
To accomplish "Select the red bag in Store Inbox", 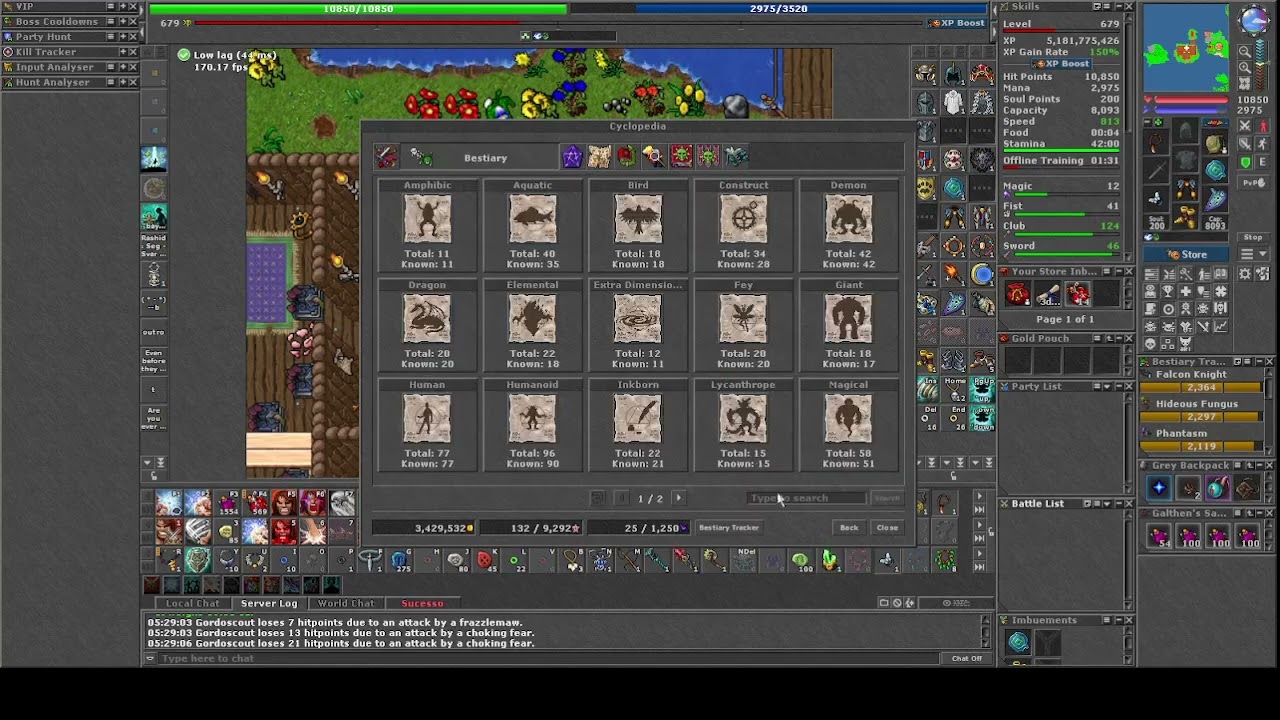I will [1018, 294].
